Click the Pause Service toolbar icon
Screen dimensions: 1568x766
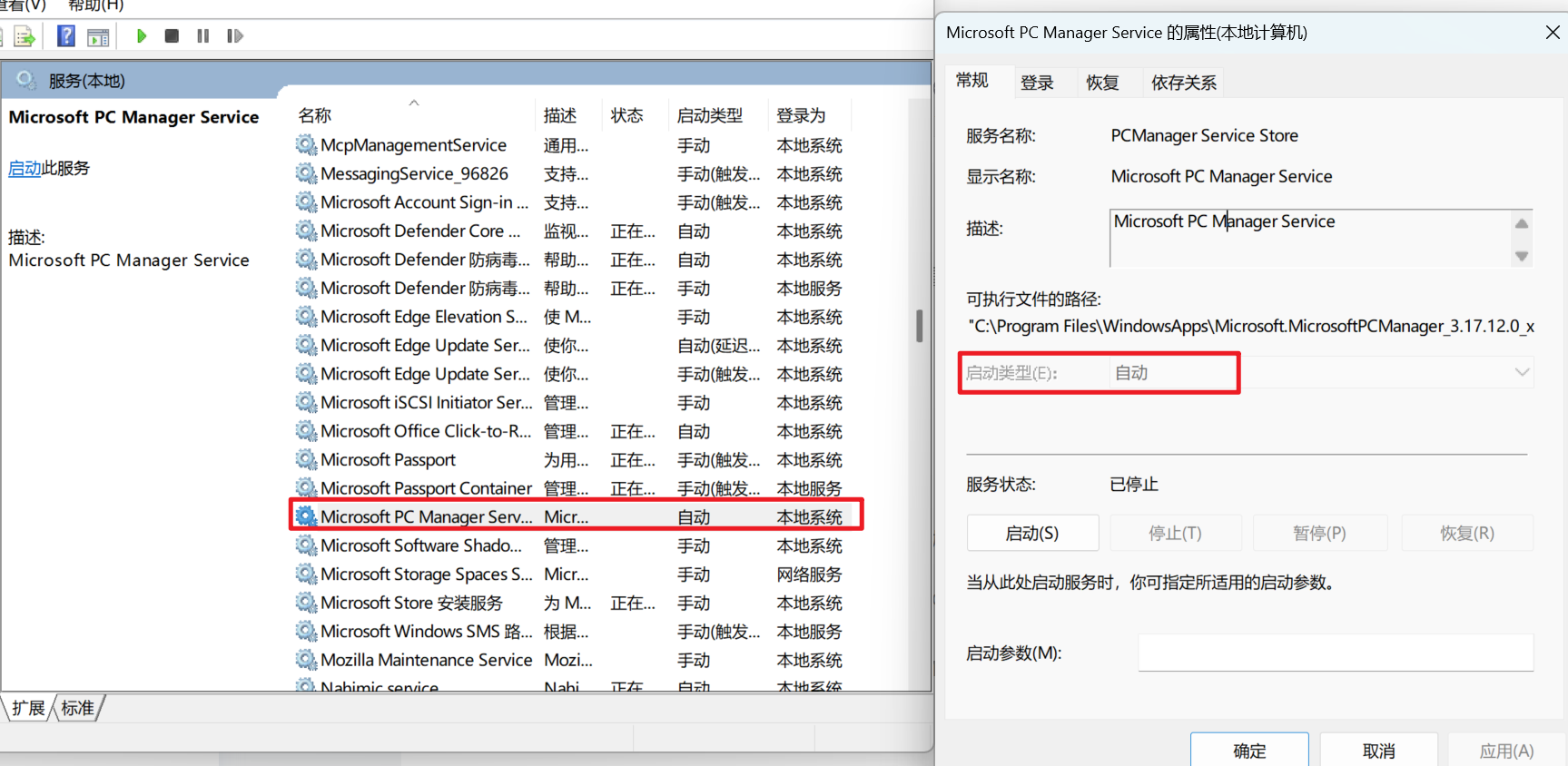[202, 36]
